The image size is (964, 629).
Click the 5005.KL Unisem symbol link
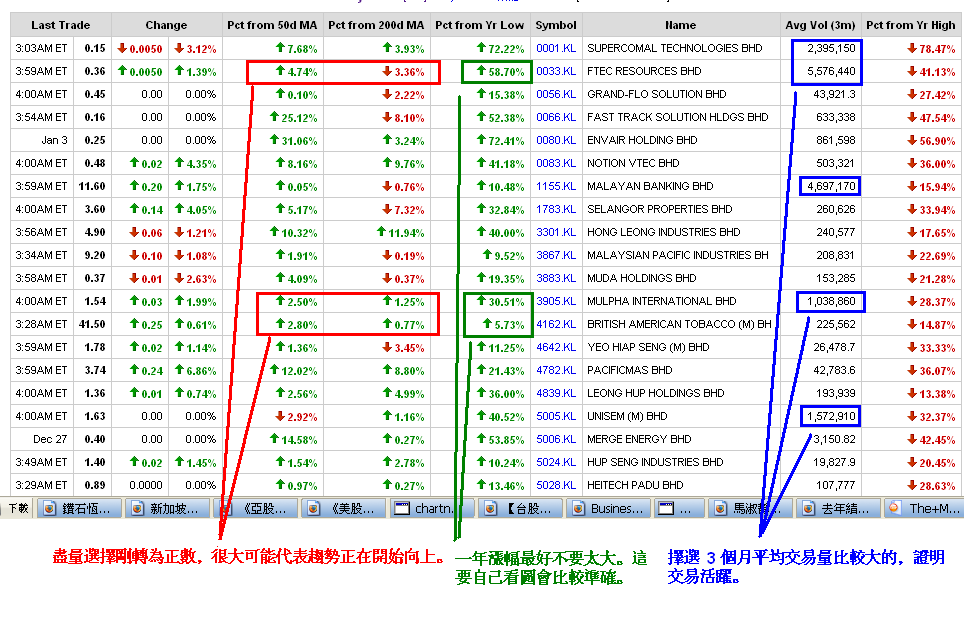[x=556, y=416]
